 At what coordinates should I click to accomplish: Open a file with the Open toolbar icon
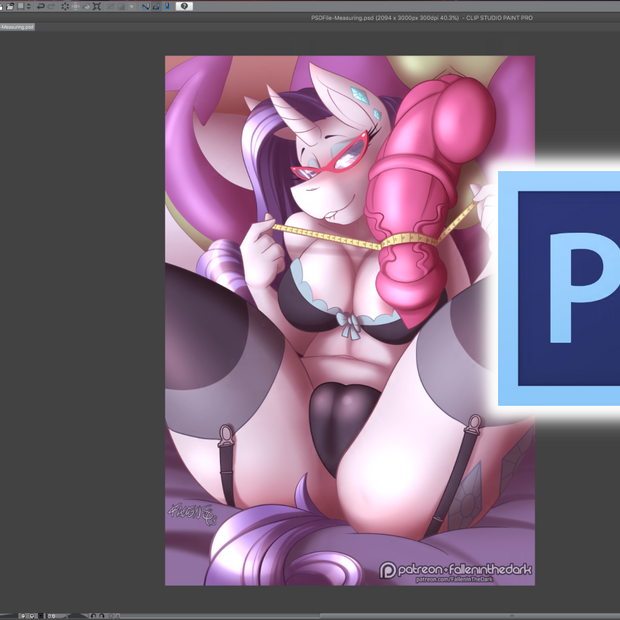click(x=10, y=6)
